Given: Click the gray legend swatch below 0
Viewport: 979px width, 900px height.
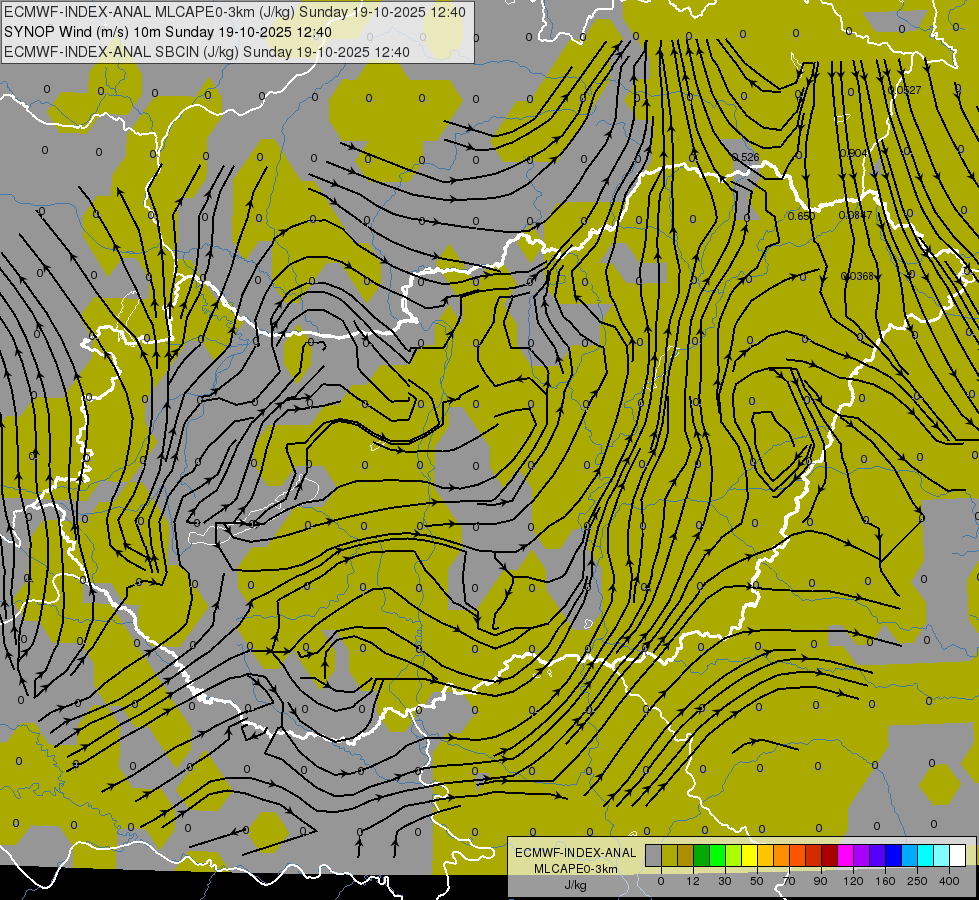Looking at the screenshot, I should point(654,856).
